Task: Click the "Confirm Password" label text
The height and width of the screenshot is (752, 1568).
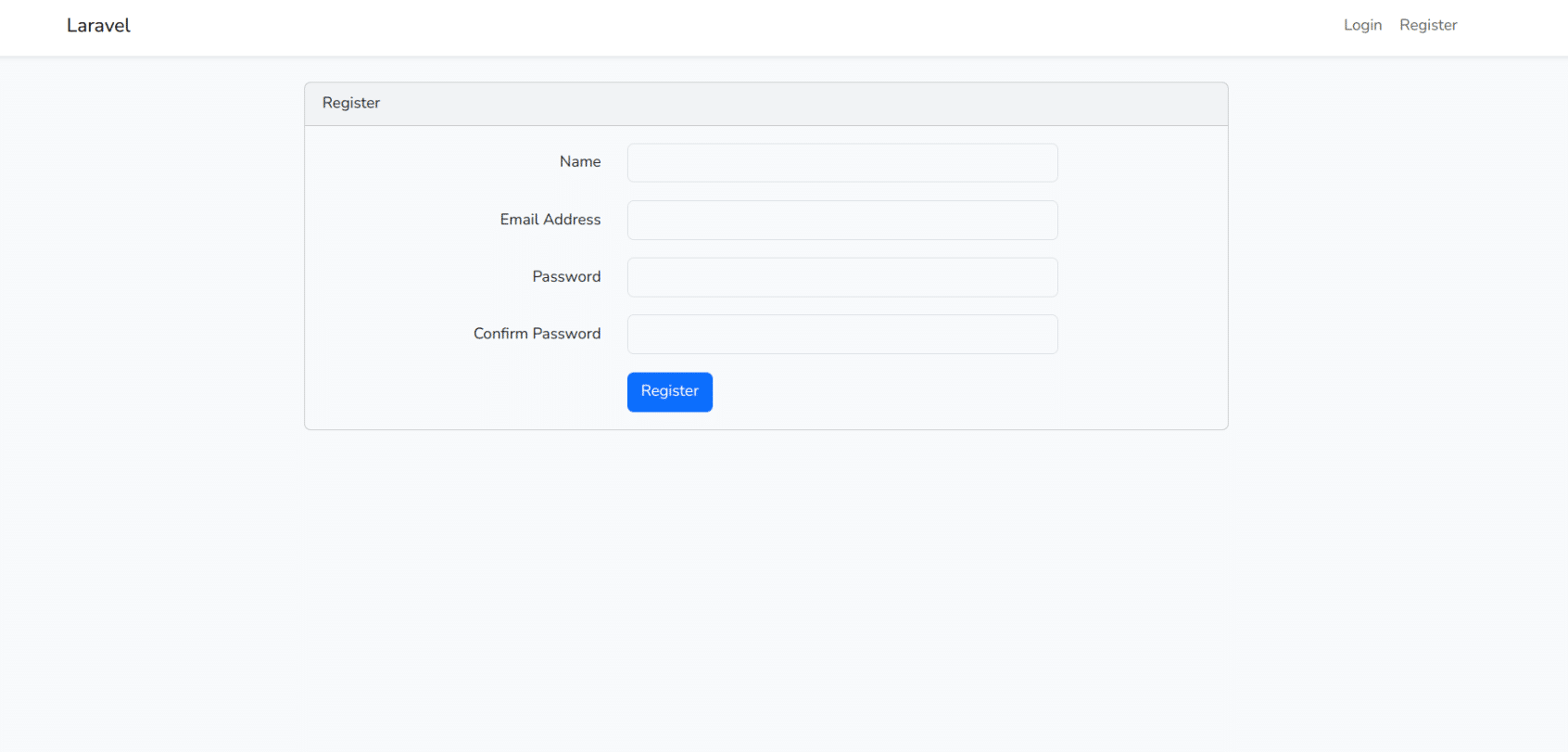Action: coord(537,333)
